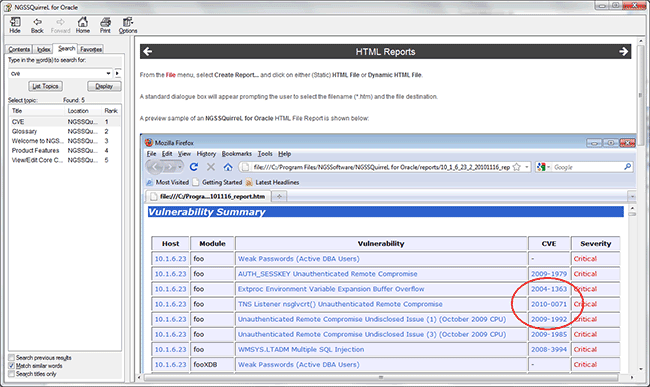Toggle Search titles only checkbox
Screen dimensions: 650x387
coord(12,374)
